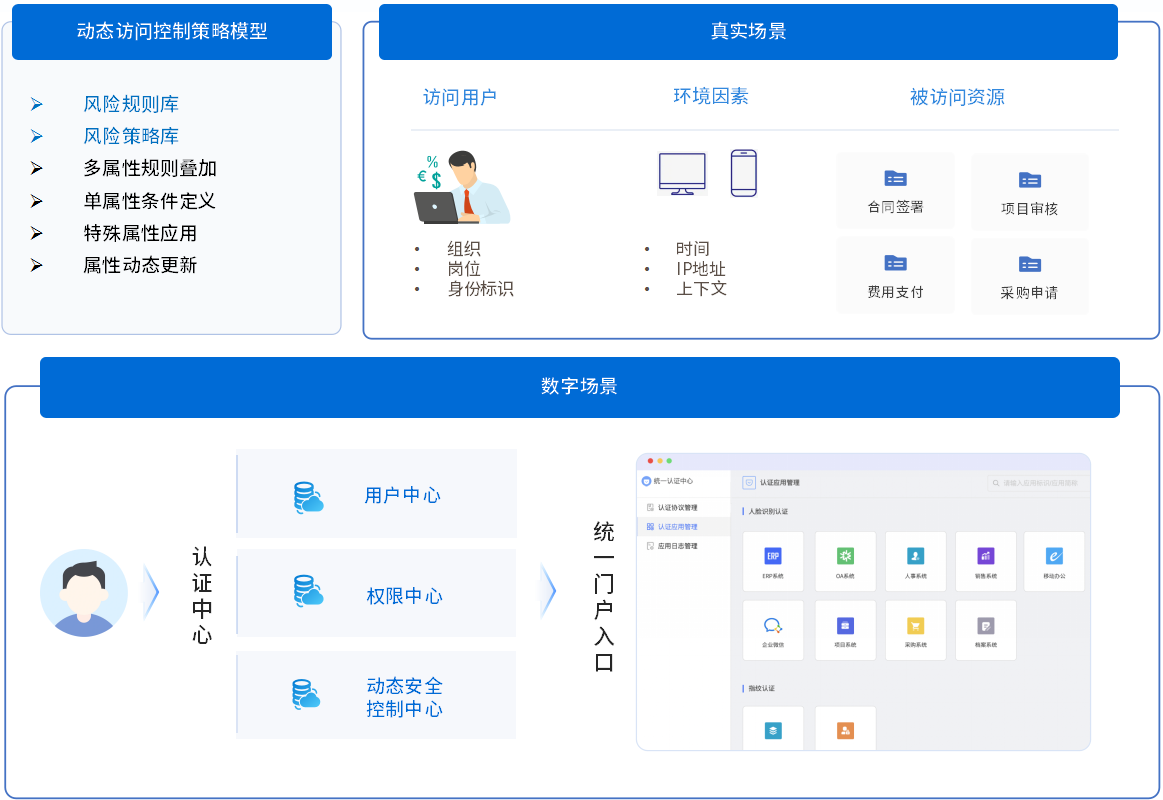Click the app search input field
This screenshot has width=1163, height=800.
pyautogui.click(x=1038, y=483)
